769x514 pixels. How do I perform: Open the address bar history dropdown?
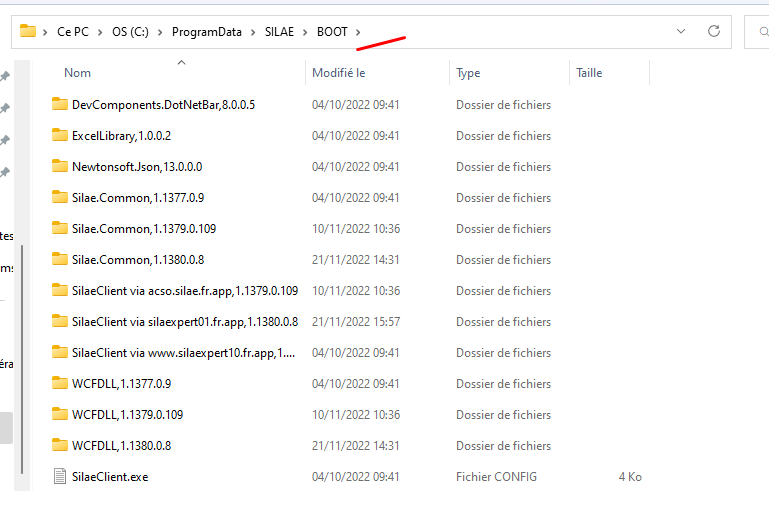pos(681,31)
